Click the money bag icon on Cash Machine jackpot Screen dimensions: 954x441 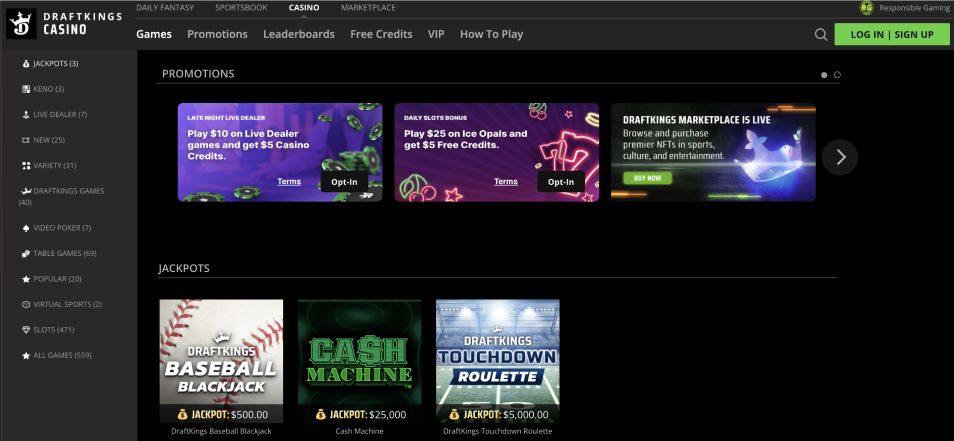(321, 415)
